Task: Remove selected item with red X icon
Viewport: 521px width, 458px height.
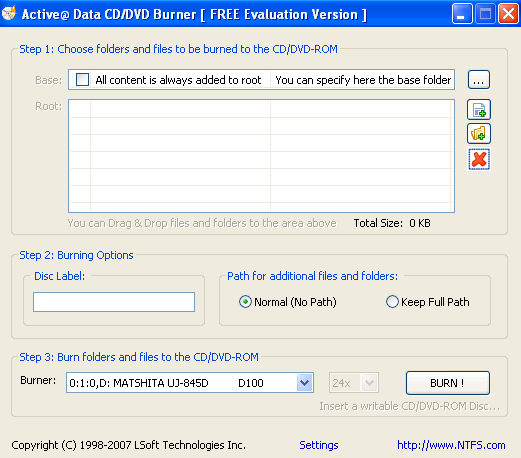Action: pos(479,159)
